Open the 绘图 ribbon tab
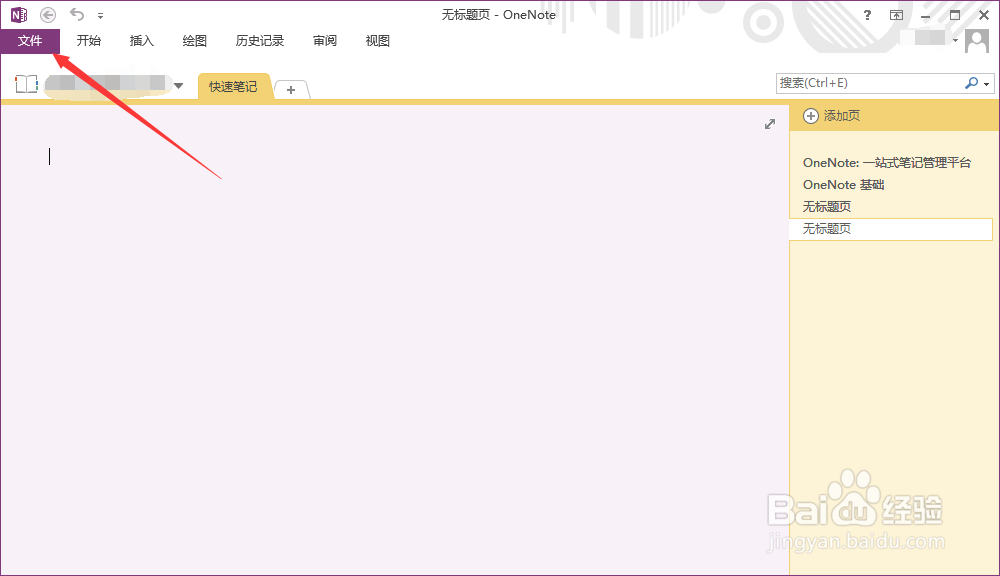The image size is (1000, 576). click(x=195, y=41)
